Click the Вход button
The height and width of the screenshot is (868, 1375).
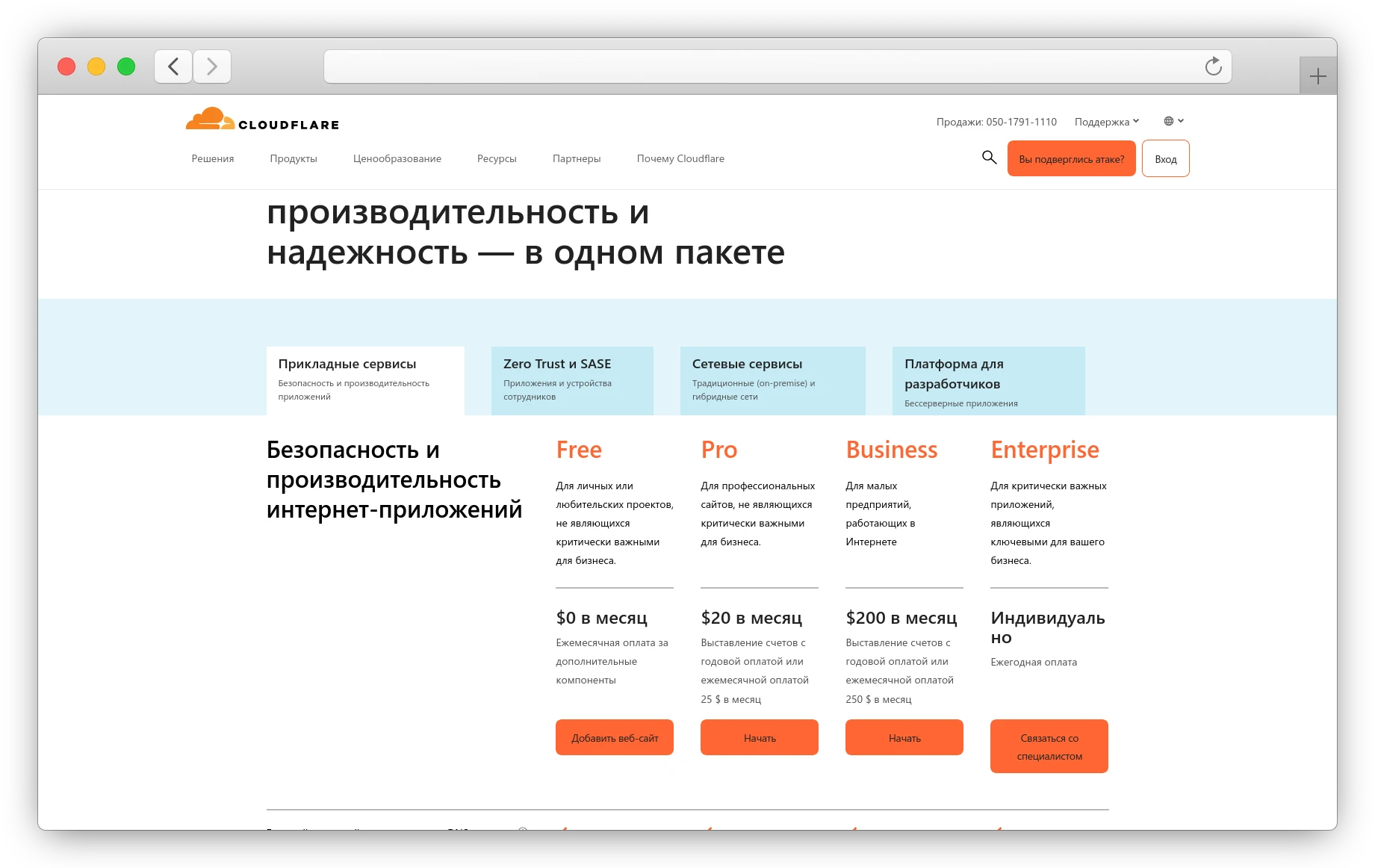1165,158
